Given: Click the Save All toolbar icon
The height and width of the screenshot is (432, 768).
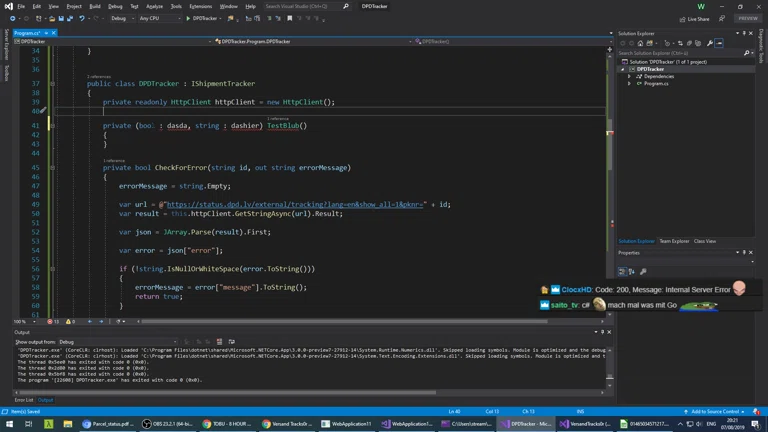Looking at the screenshot, I should pos(69,18).
